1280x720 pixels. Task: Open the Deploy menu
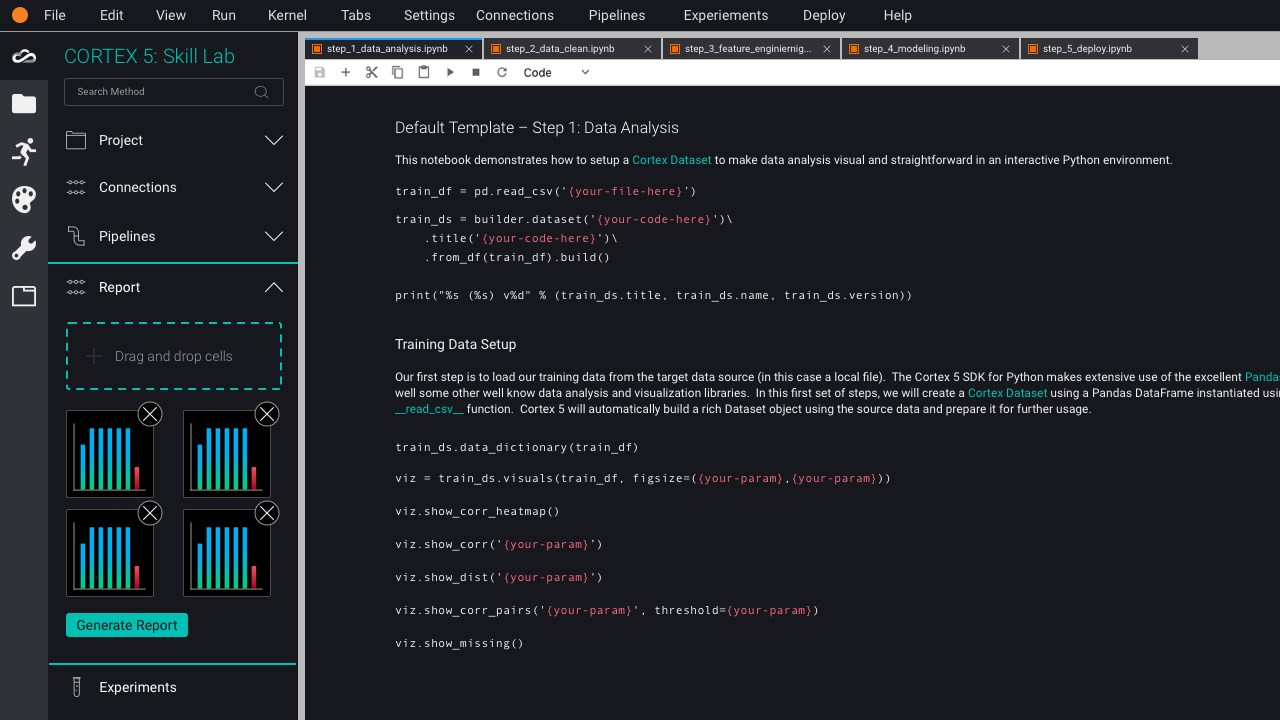click(826, 15)
